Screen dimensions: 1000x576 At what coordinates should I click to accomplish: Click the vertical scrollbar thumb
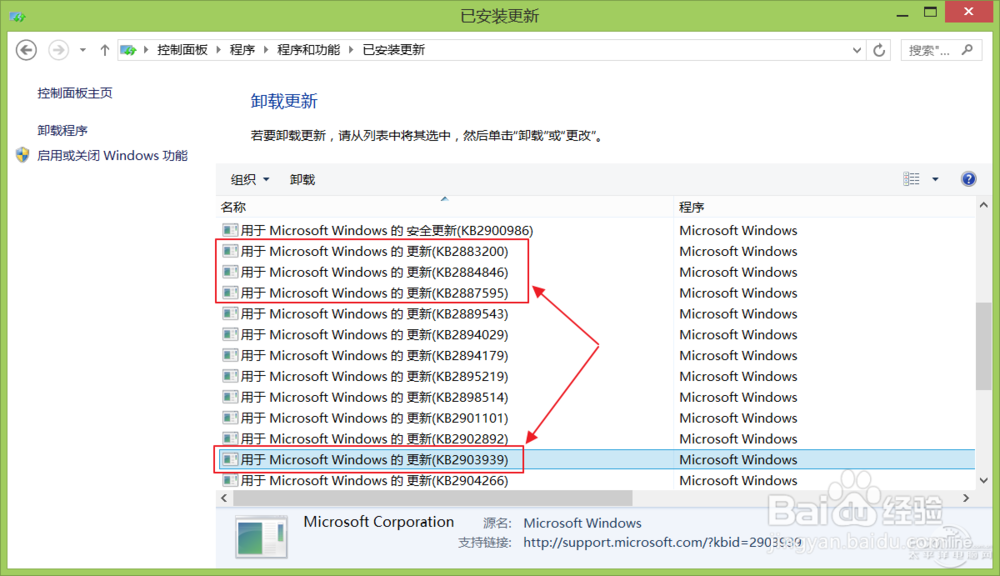pyautogui.click(x=983, y=345)
